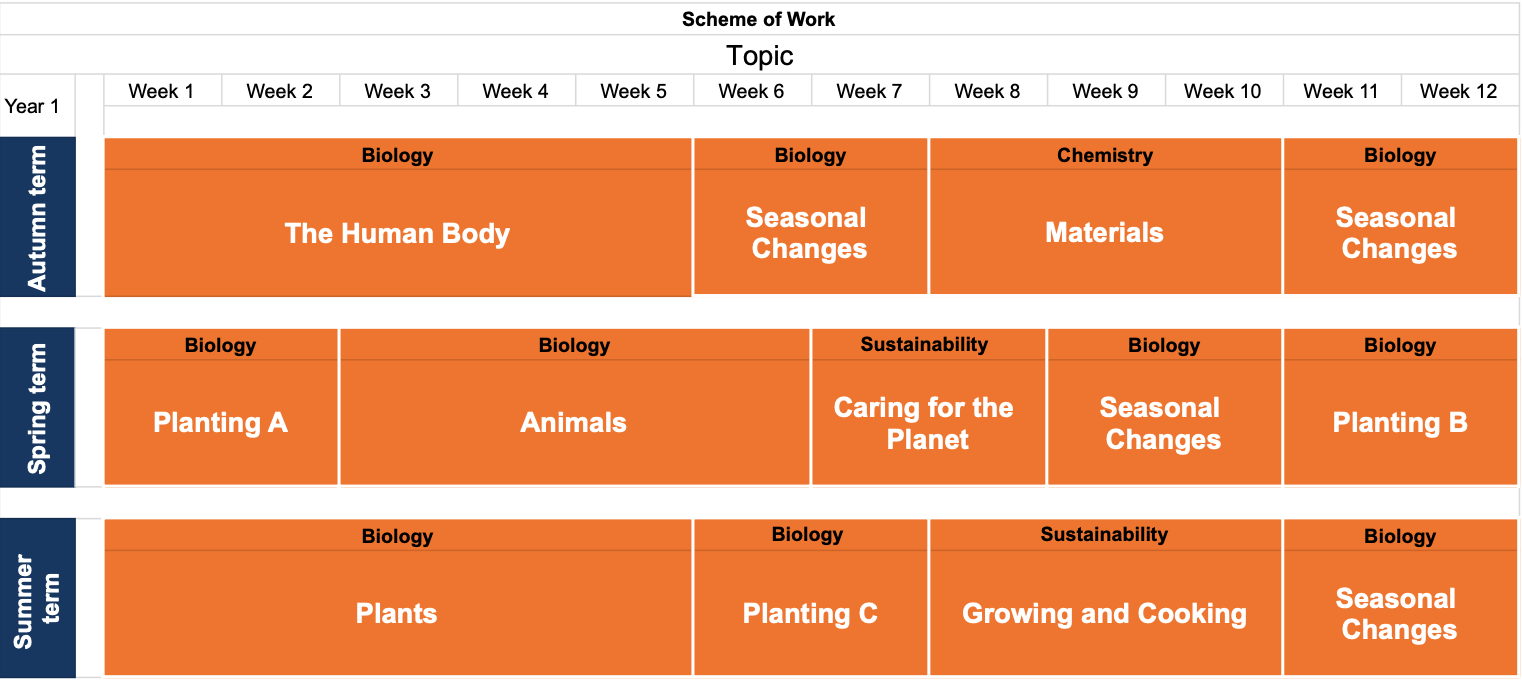Select the Topic header row
The height and width of the screenshot is (682, 1522).
[x=760, y=55]
